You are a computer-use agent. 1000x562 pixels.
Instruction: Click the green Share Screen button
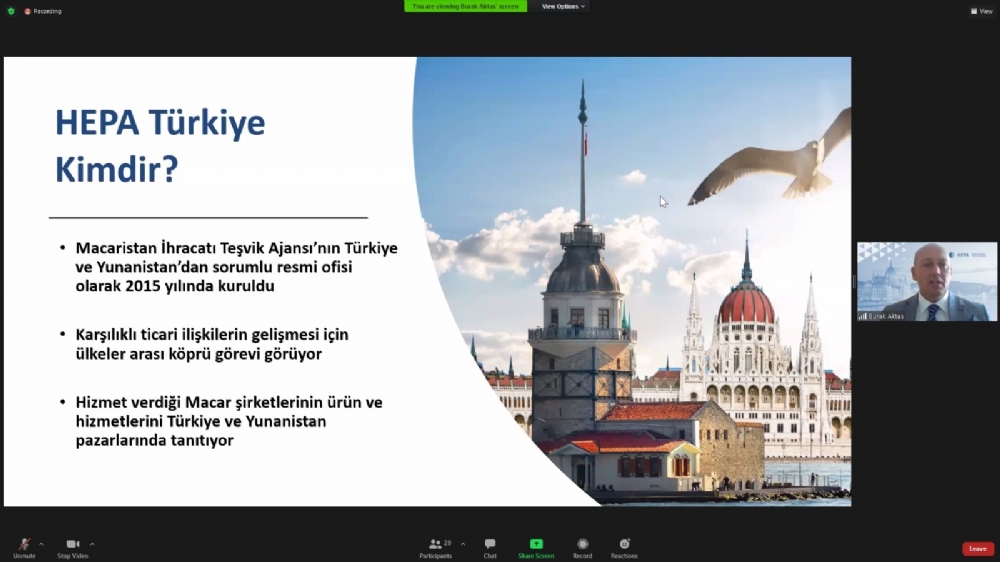click(x=536, y=548)
